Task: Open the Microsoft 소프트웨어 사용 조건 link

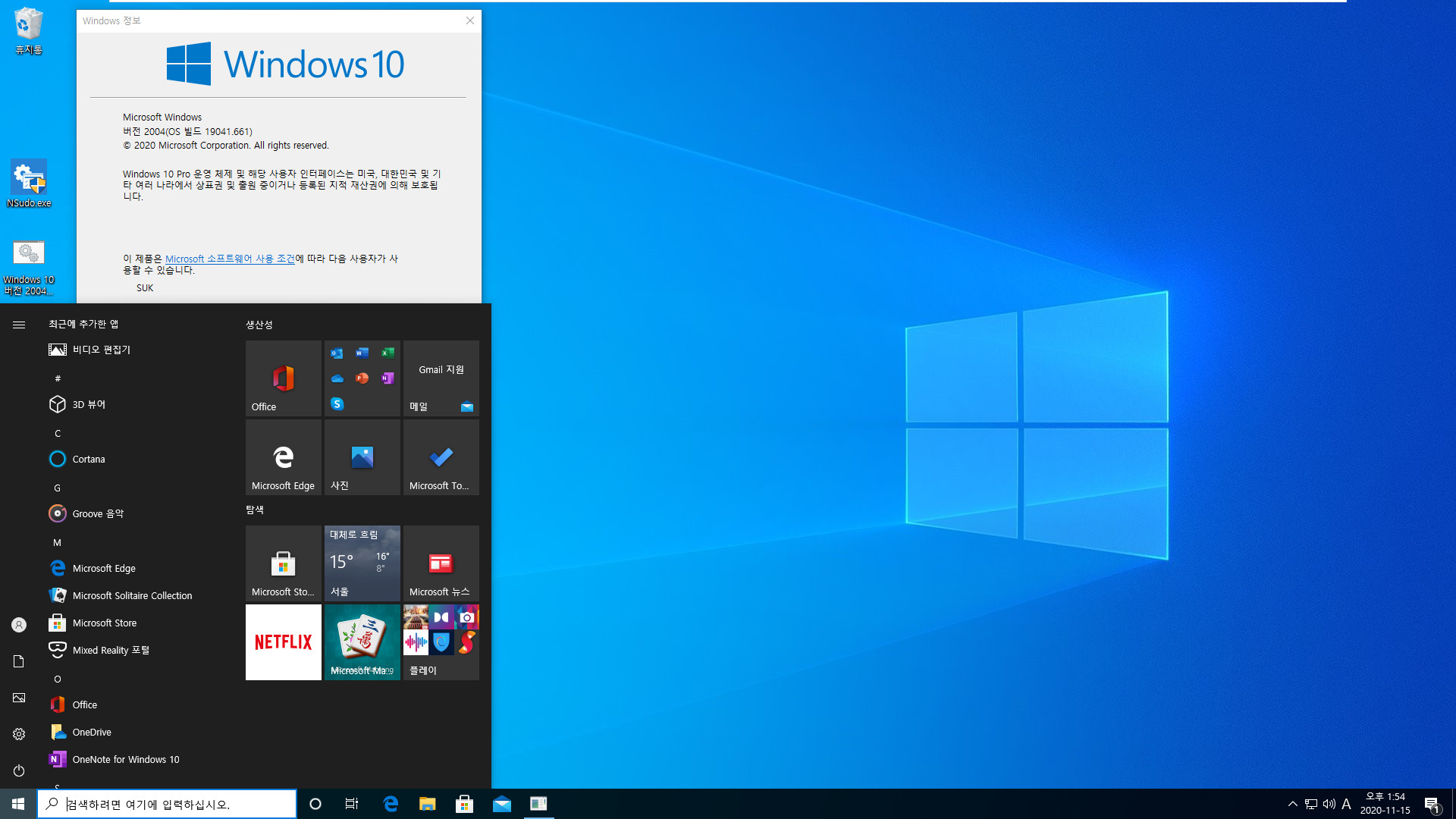Action: (x=230, y=259)
